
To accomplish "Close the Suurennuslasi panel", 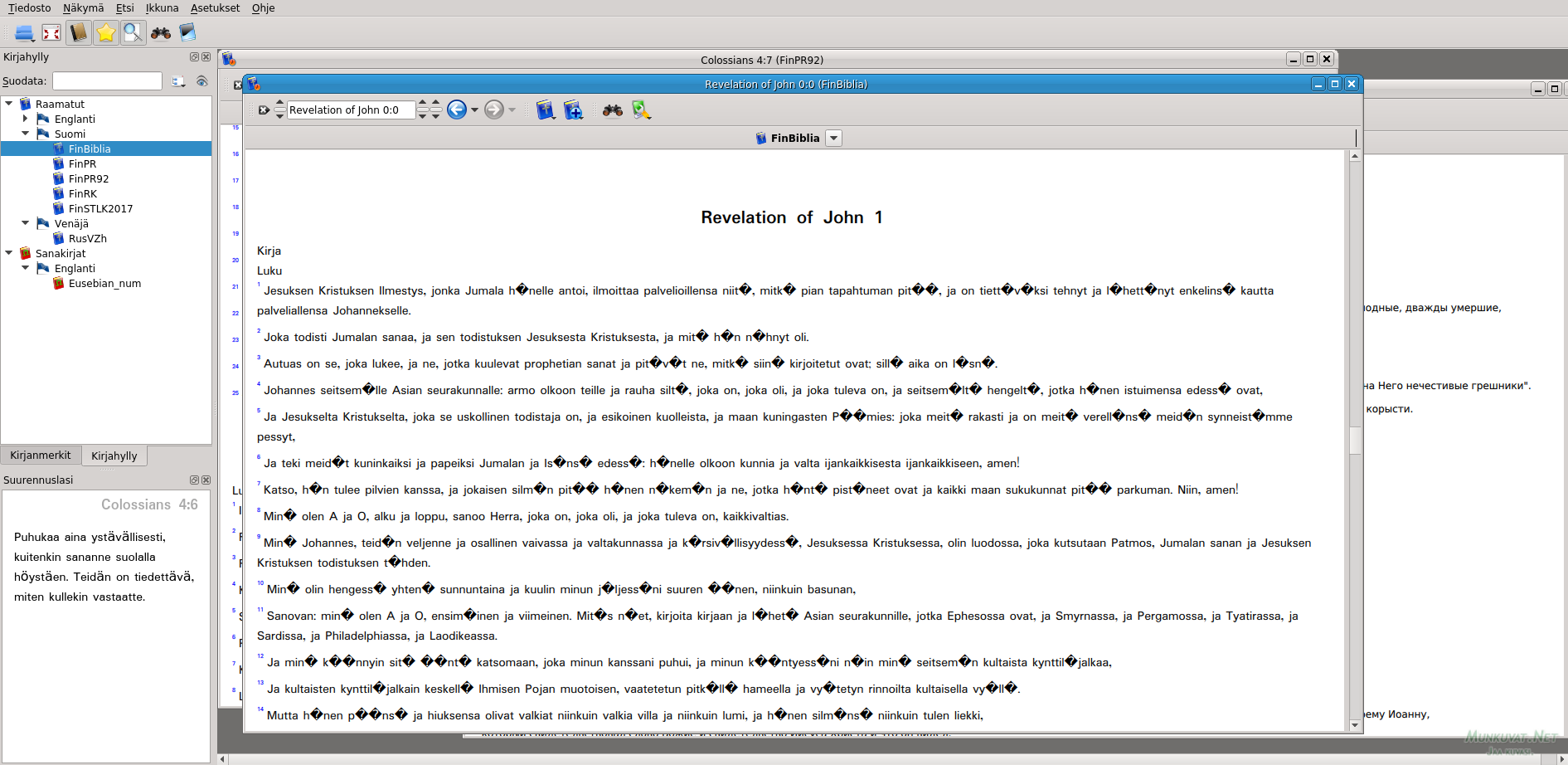I will [206, 480].
